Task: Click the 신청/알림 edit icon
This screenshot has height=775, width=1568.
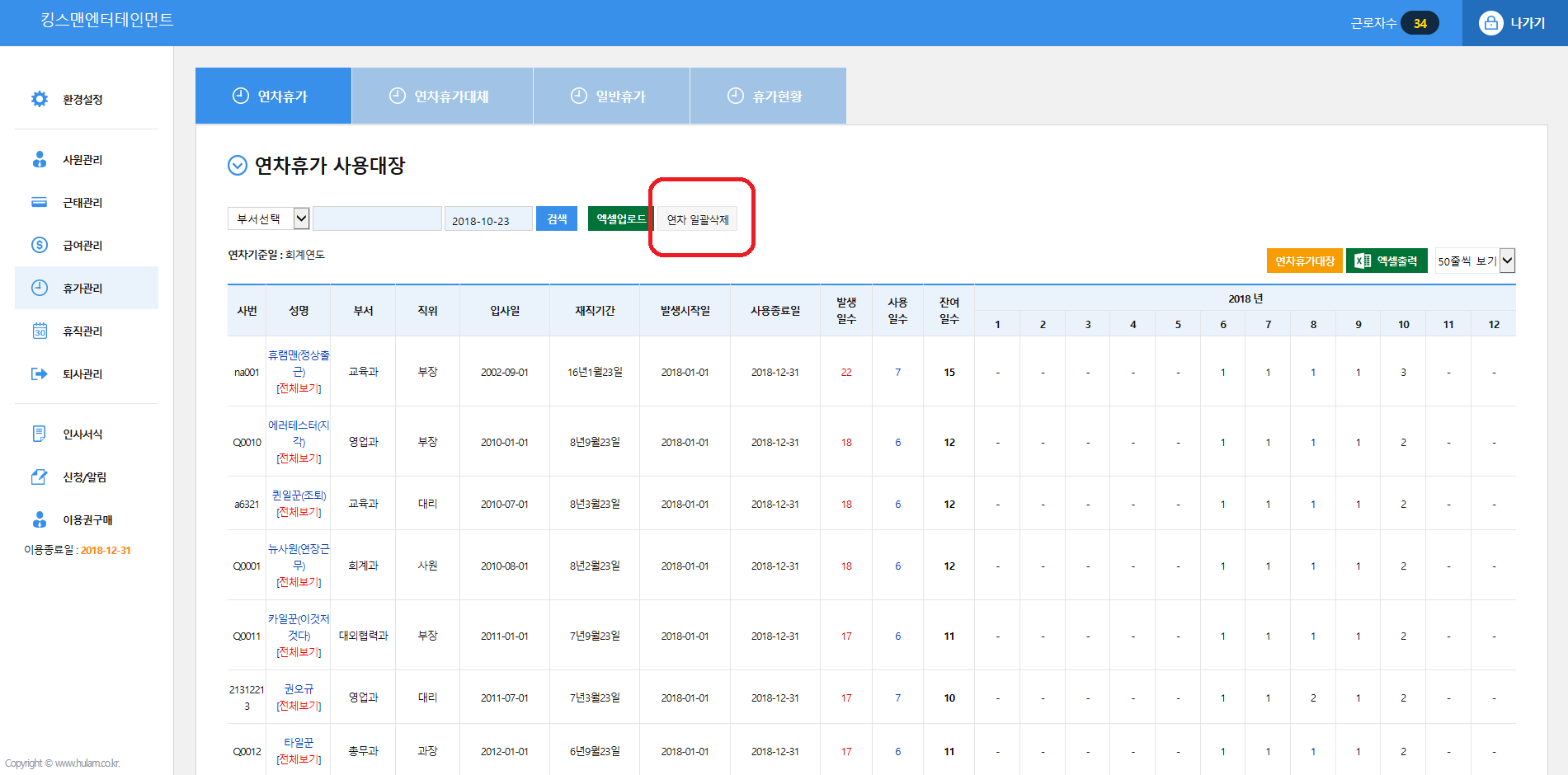Action: [x=39, y=477]
